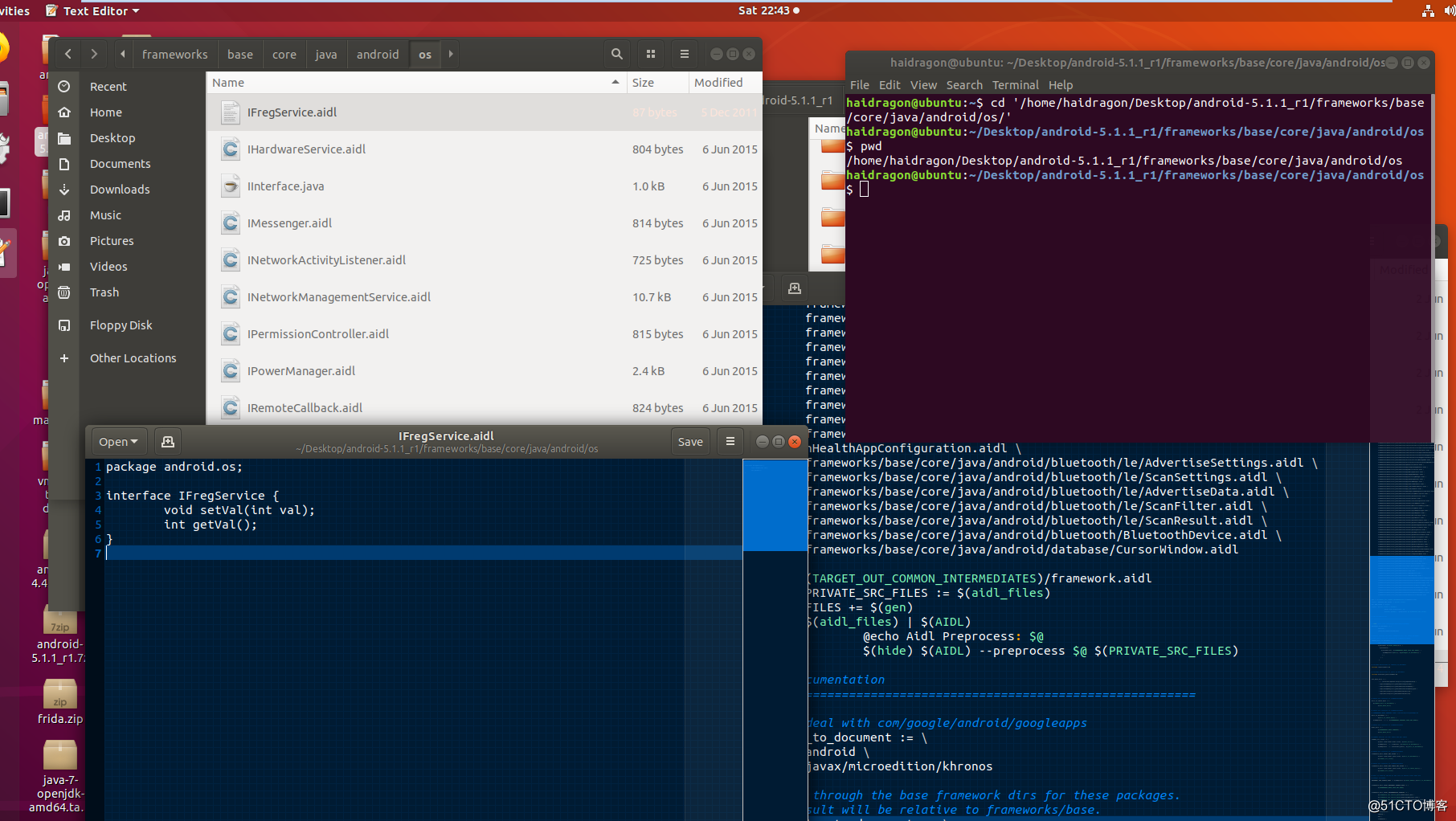Sort files by Modified column

(725, 83)
